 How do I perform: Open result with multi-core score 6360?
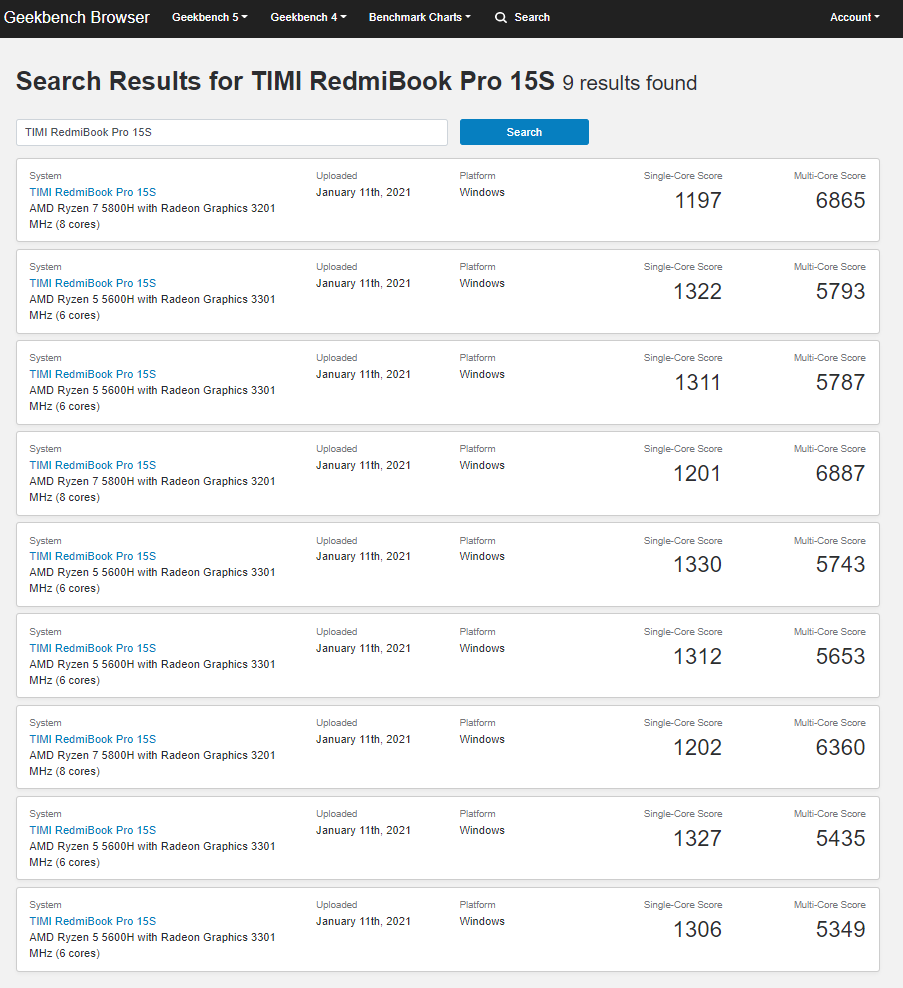coord(92,739)
